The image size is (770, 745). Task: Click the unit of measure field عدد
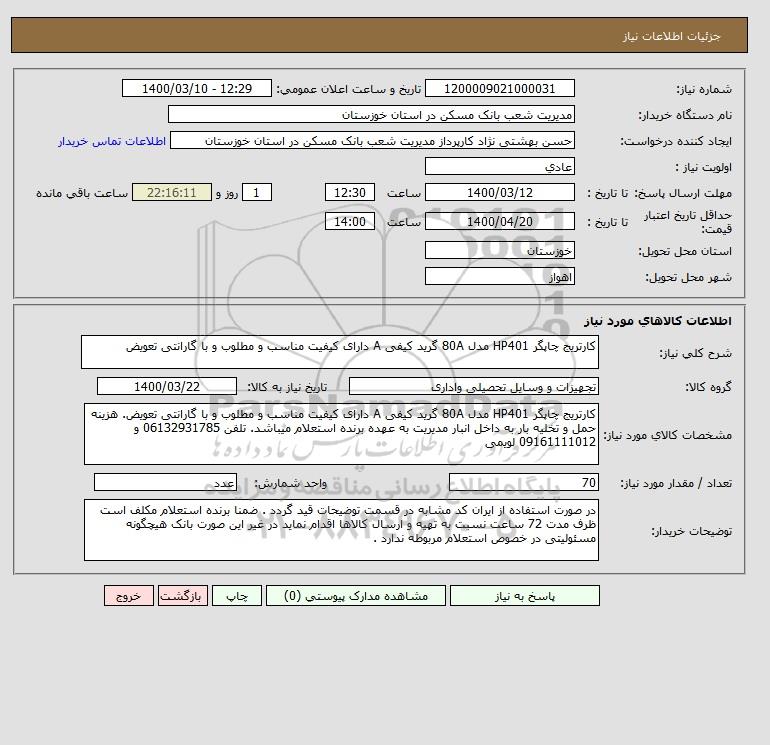(x=165, y=483)
